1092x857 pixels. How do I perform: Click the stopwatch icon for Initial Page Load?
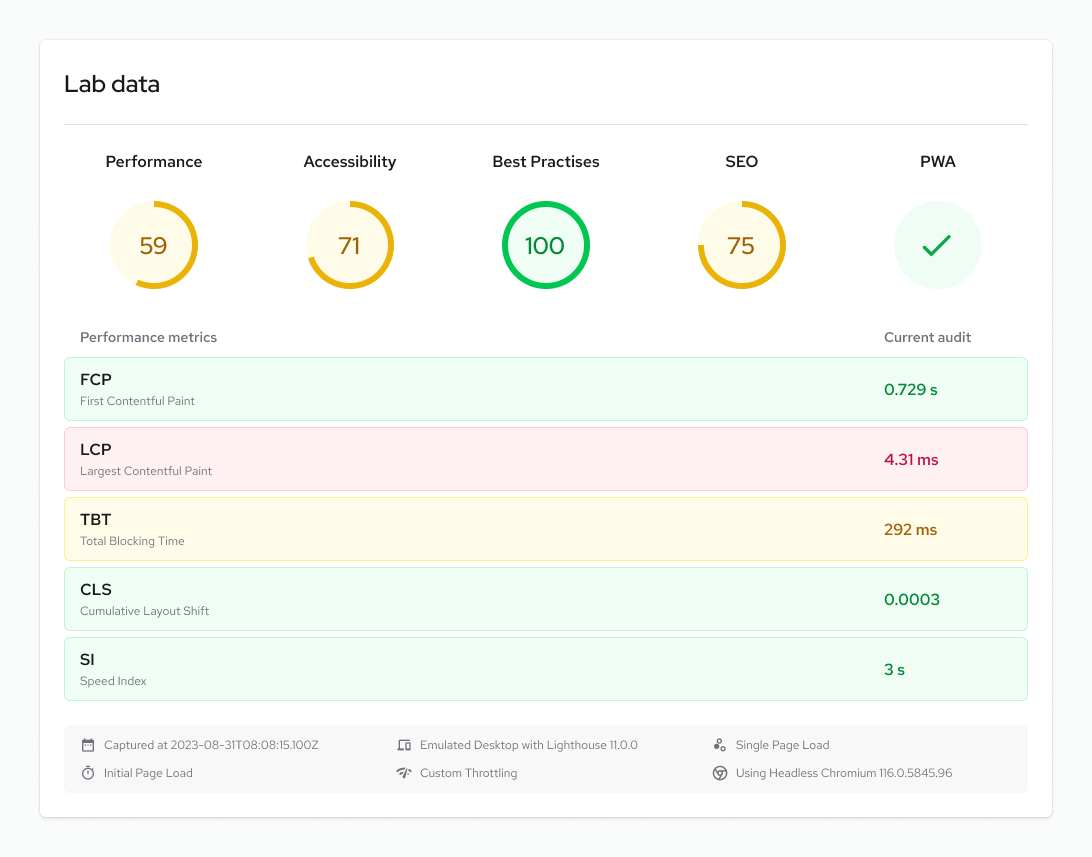tap(87, 773)
